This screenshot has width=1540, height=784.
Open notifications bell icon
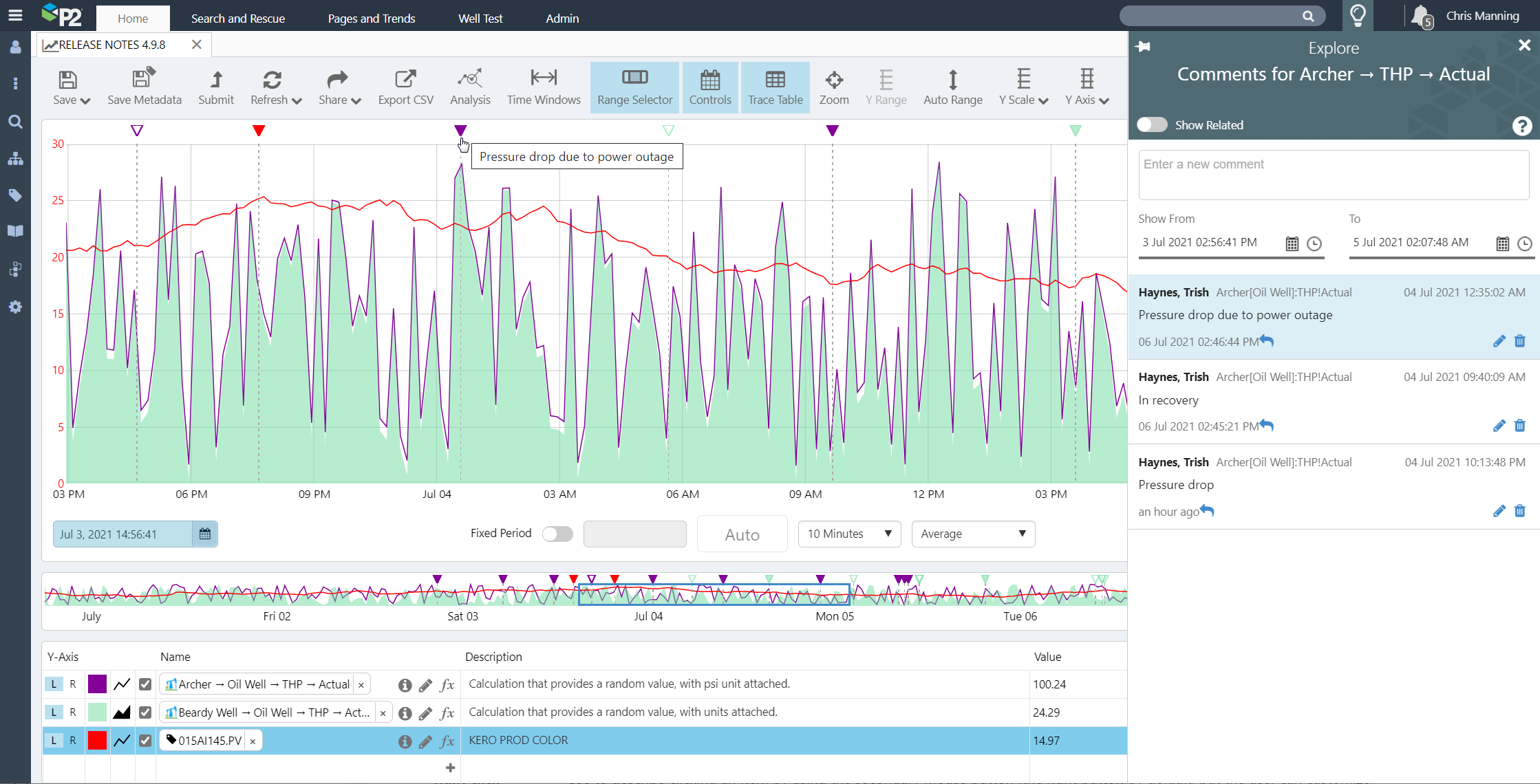tap(1420, 16)
